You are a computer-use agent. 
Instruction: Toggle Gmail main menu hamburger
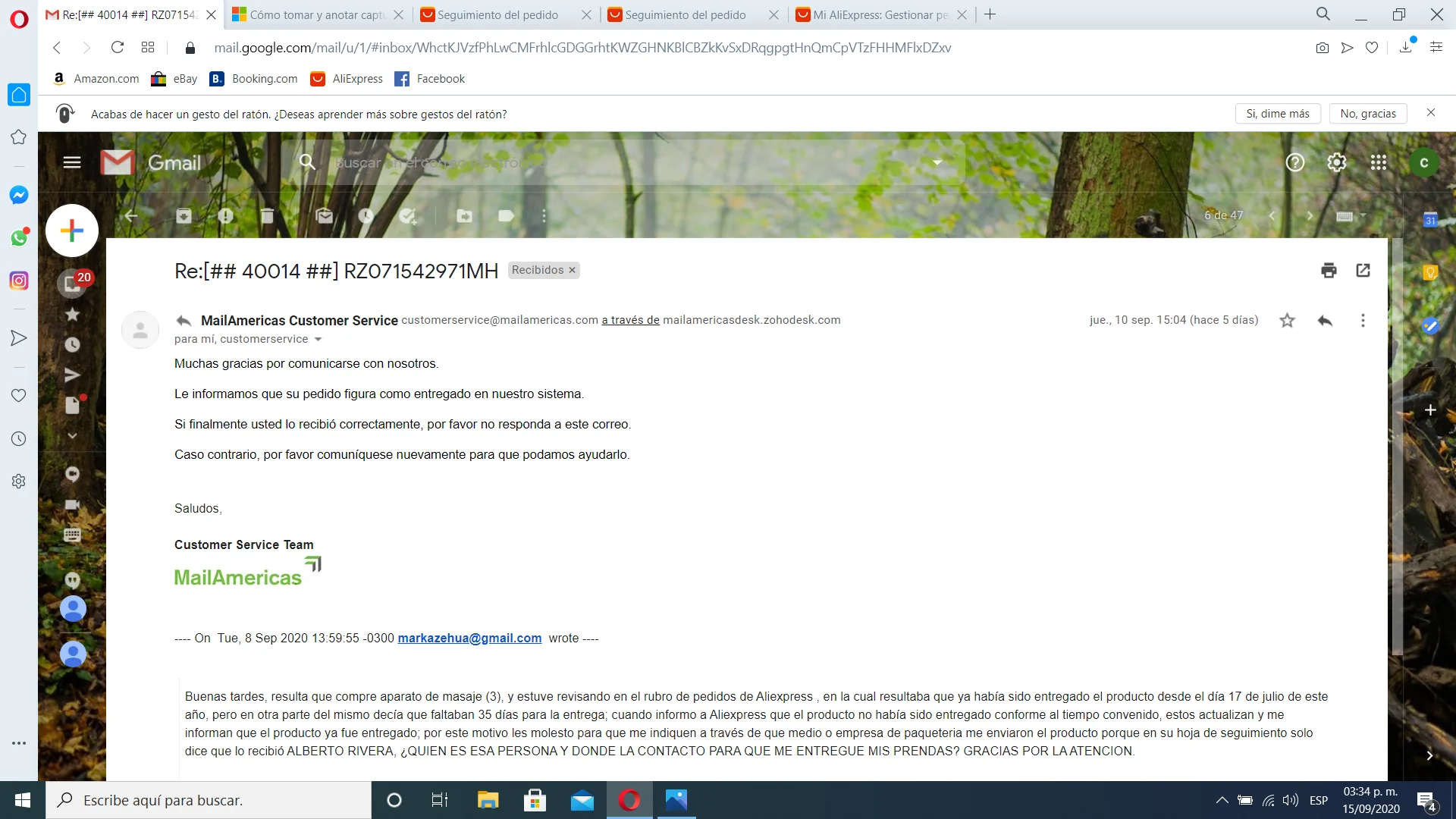click(72, 162)
